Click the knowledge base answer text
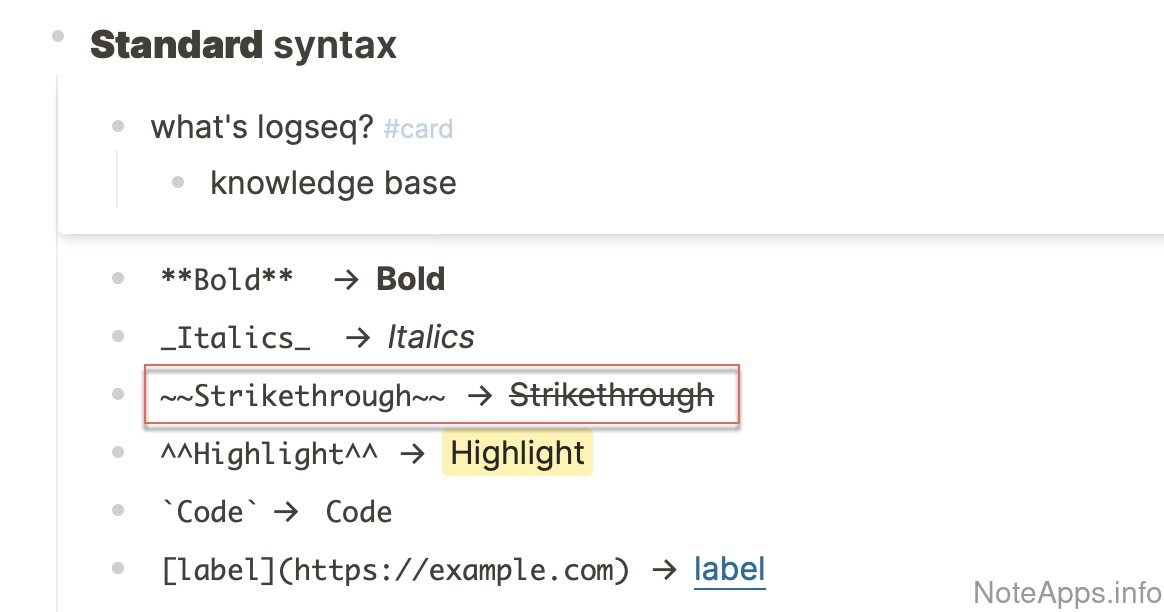Viewport: 1164px width, 612px height. [333, 183]
